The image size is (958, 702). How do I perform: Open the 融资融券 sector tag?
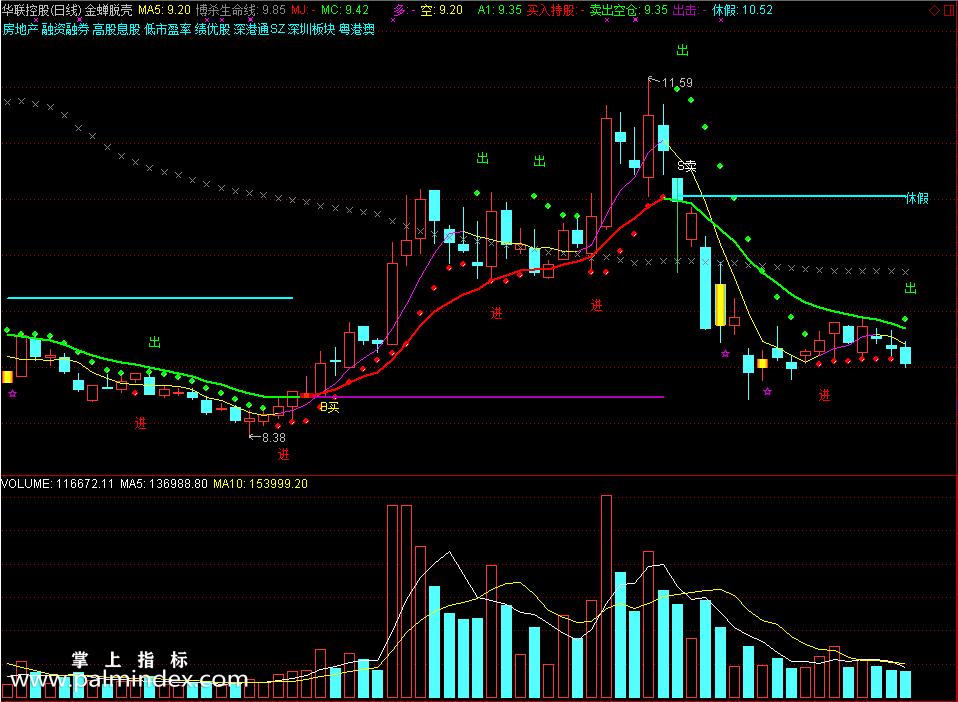[x=65, y=29]
